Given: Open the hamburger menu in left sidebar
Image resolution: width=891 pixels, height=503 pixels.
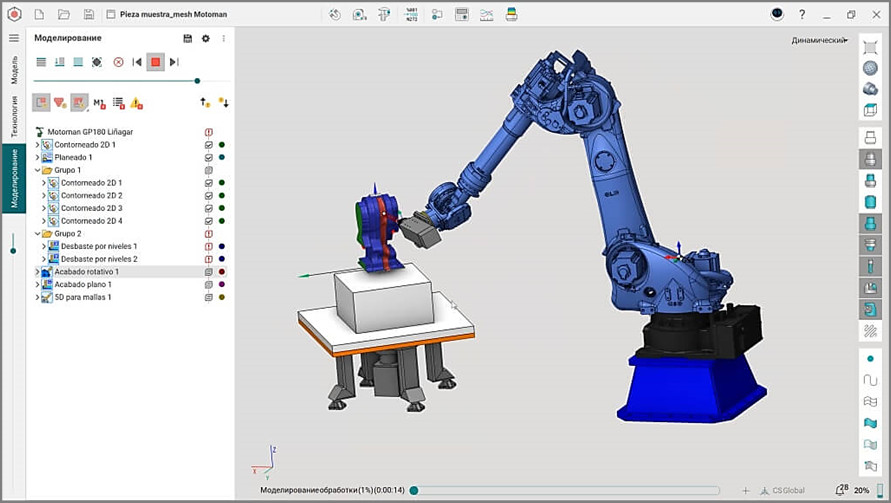Looking at the screenshot, I should pos(14,38).
